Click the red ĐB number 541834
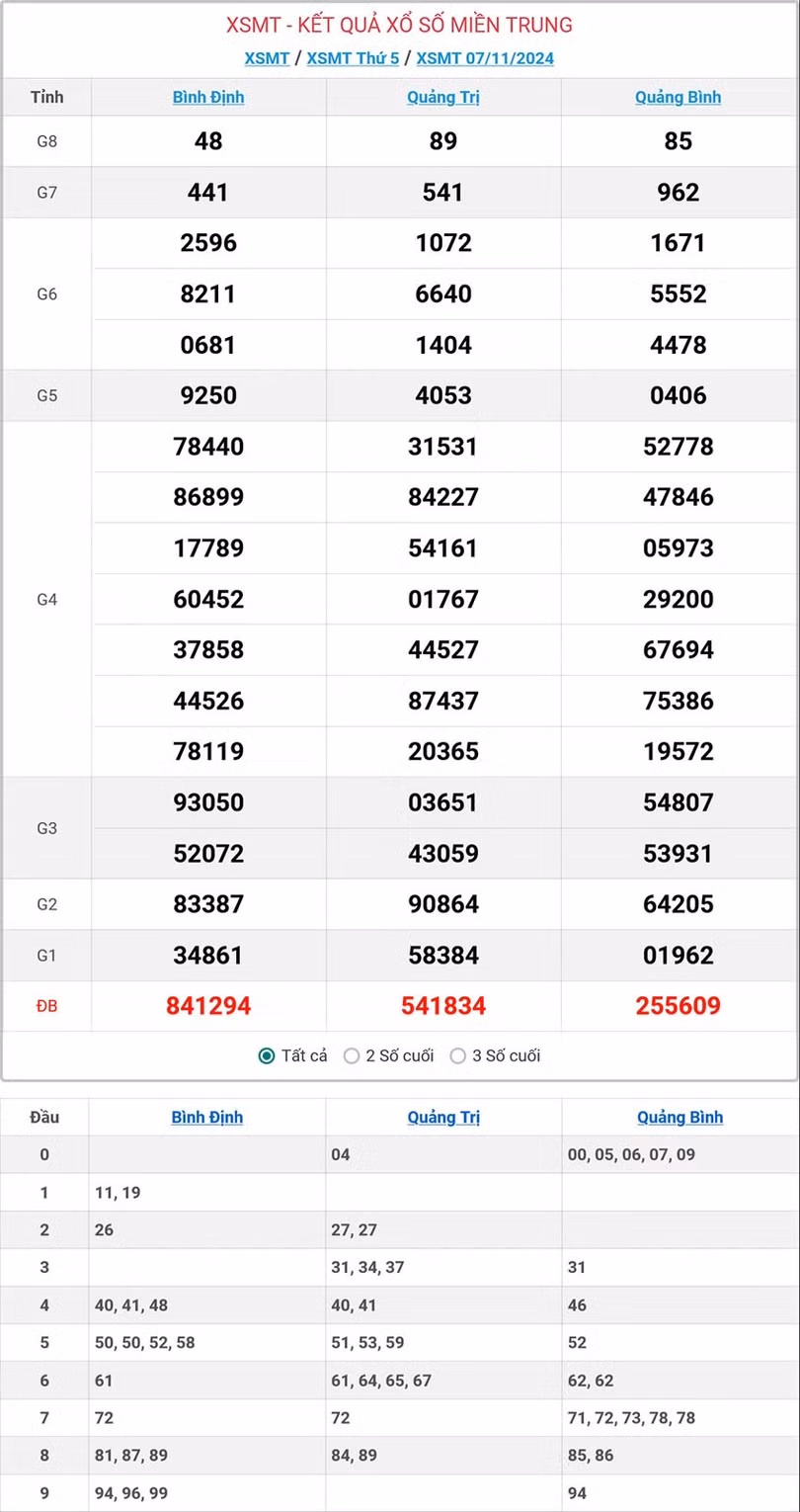The height and width of the screenshot is (1512, 800). click(x=443, y=1006)
